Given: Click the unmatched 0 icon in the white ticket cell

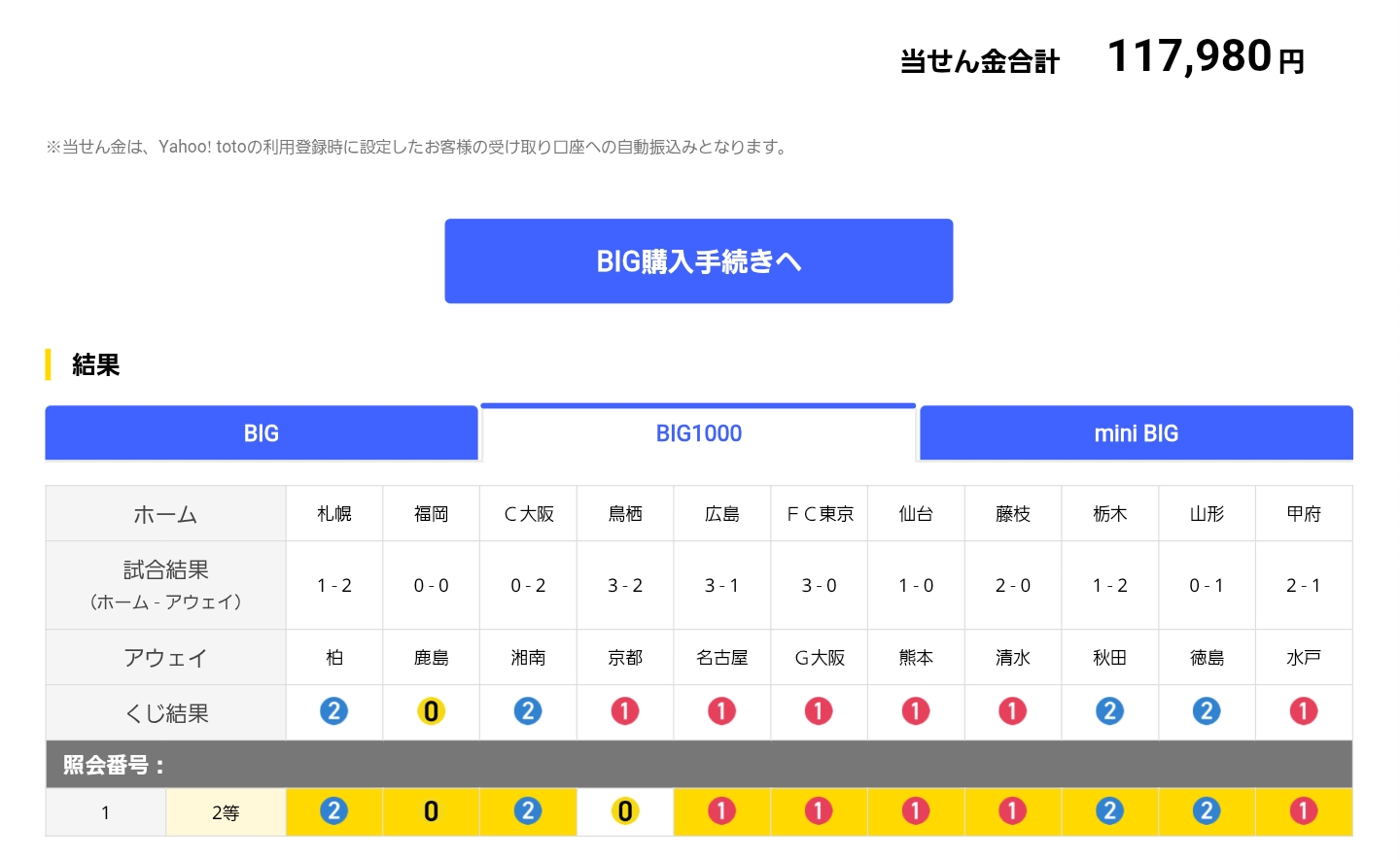Looking at the screenshot, I should tap(624, 811).
